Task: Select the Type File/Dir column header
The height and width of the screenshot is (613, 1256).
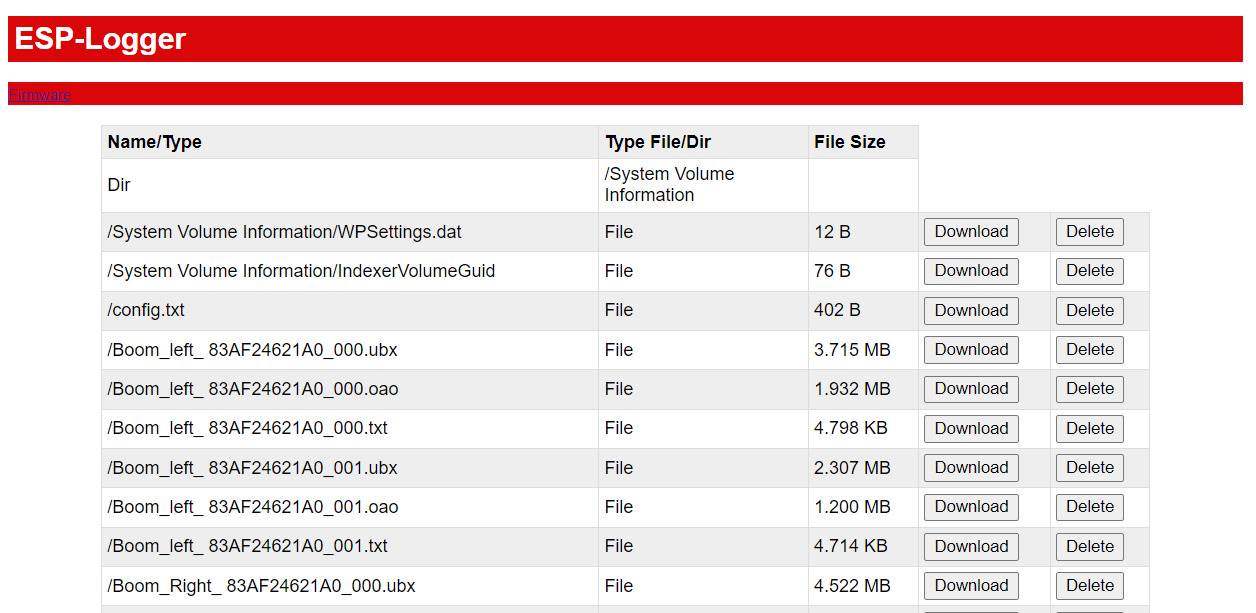Action: [x=655, y=141]
